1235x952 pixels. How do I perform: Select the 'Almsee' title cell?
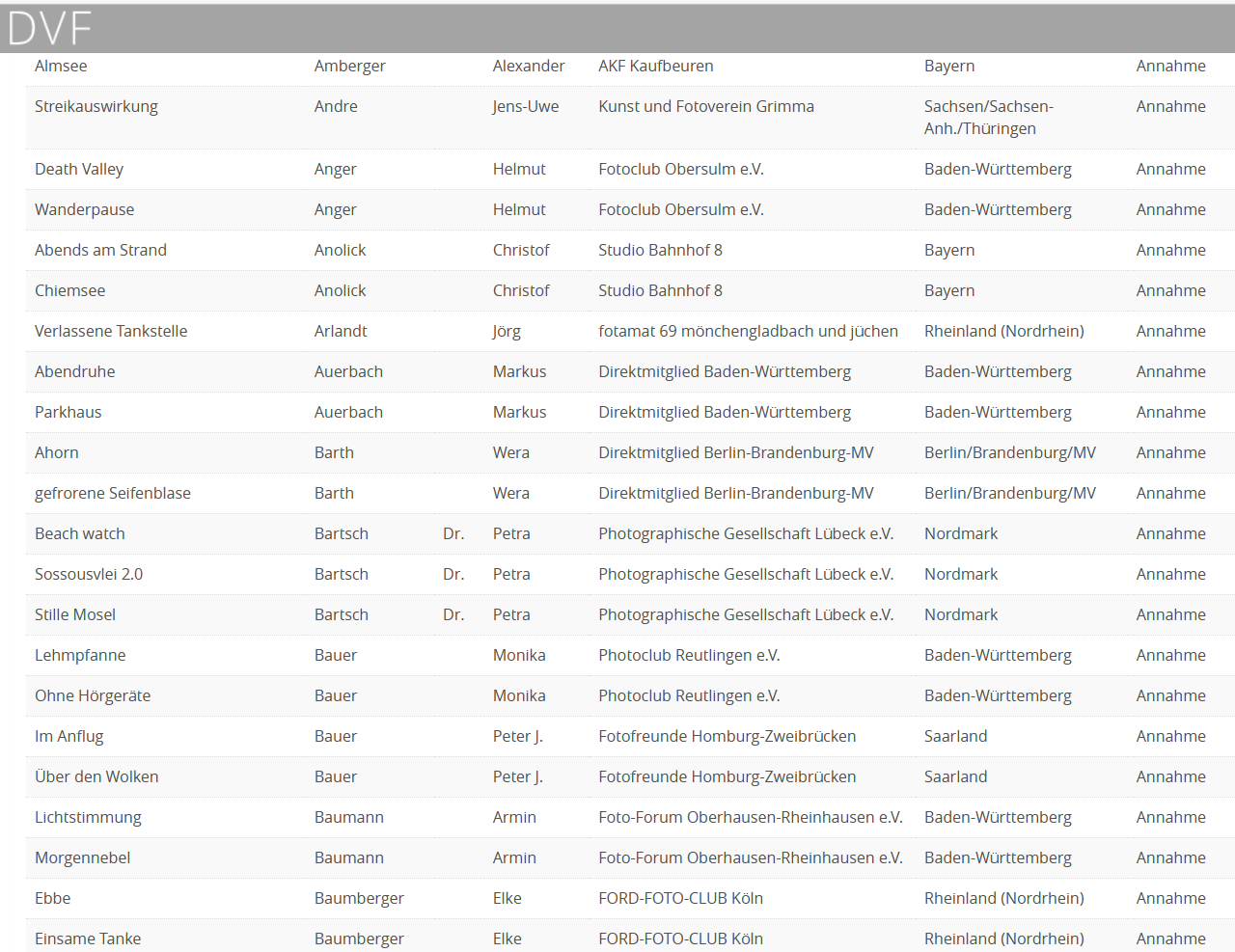pos(61,66)
